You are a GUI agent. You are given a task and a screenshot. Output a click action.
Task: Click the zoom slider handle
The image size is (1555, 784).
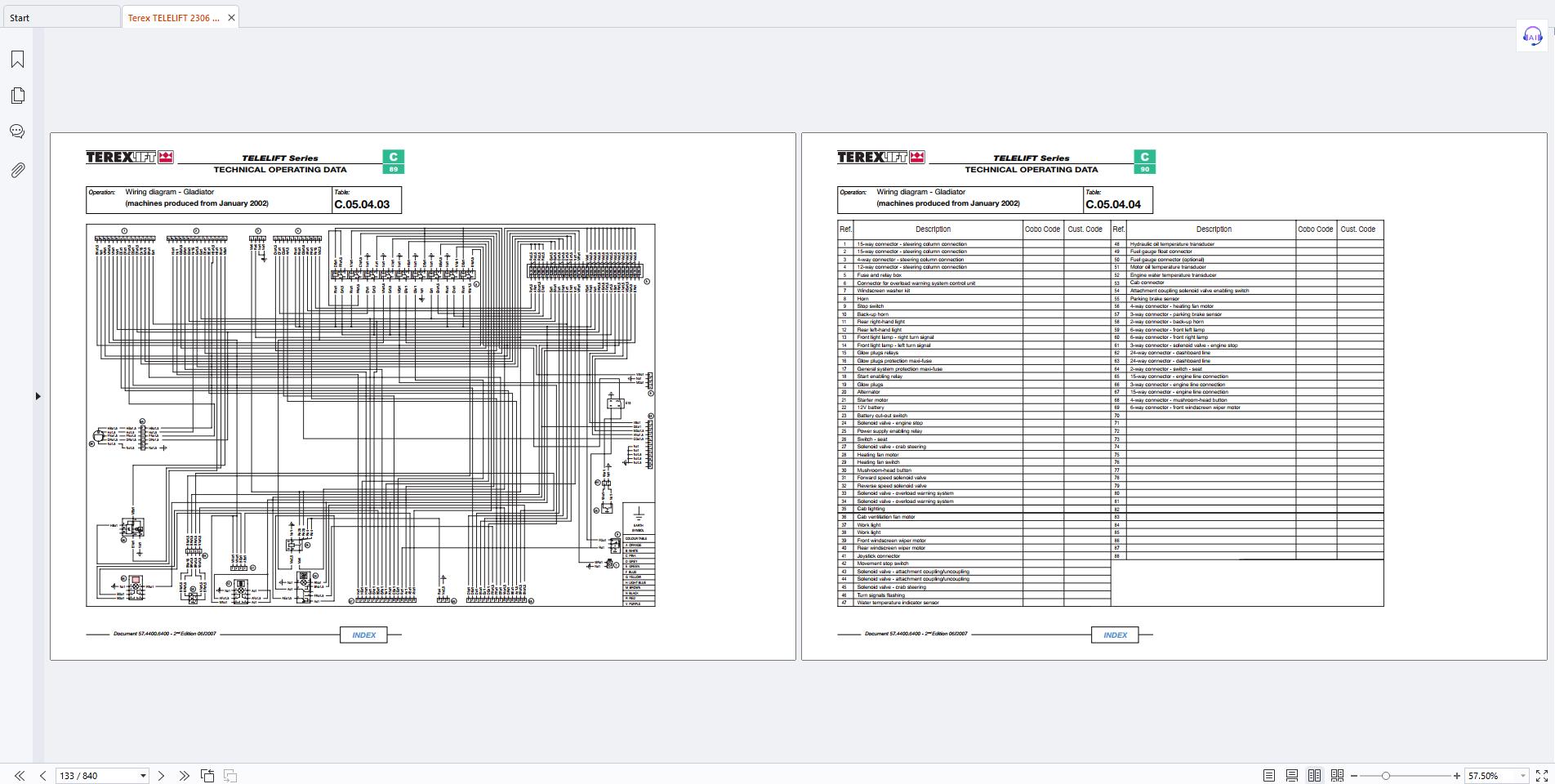[1385, 776]
